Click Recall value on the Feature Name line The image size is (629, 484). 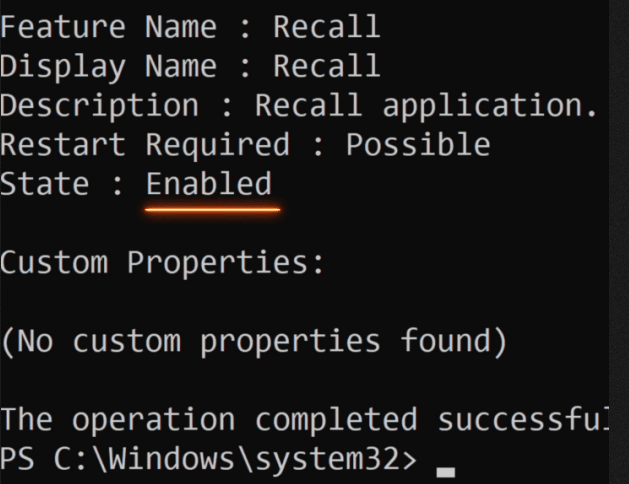(x=327, y=27)
